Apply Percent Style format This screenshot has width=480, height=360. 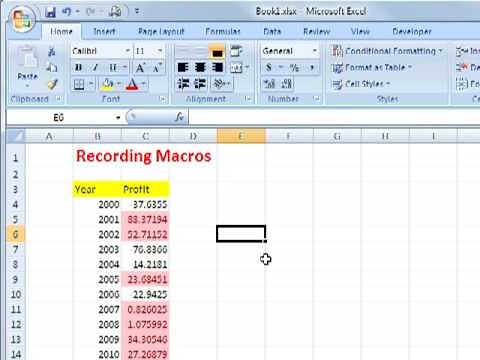pyautogui.click(x=294, y=68)
